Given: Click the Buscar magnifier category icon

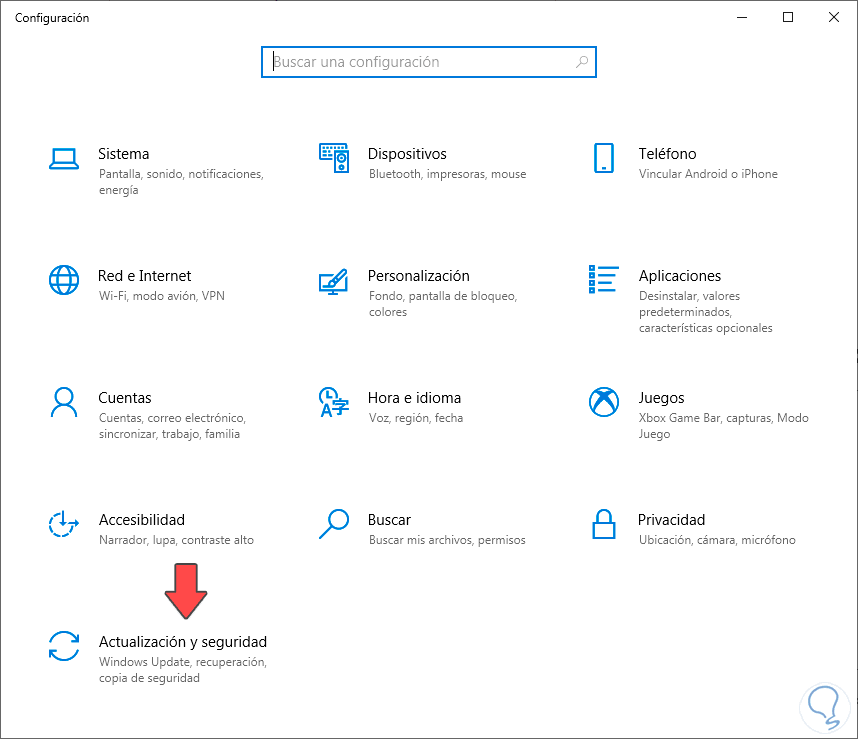Looking at the screenshot, I should click(x=333, y=522).
